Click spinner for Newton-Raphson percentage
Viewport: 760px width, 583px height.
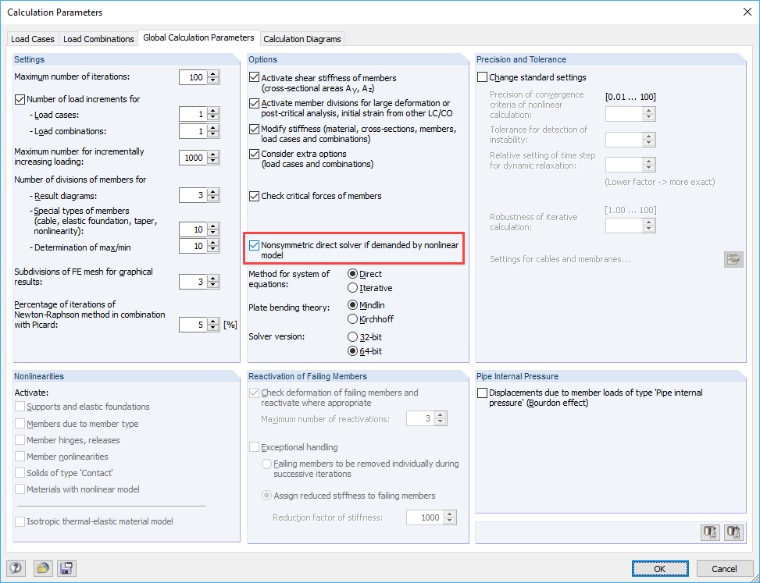(213, 325)
